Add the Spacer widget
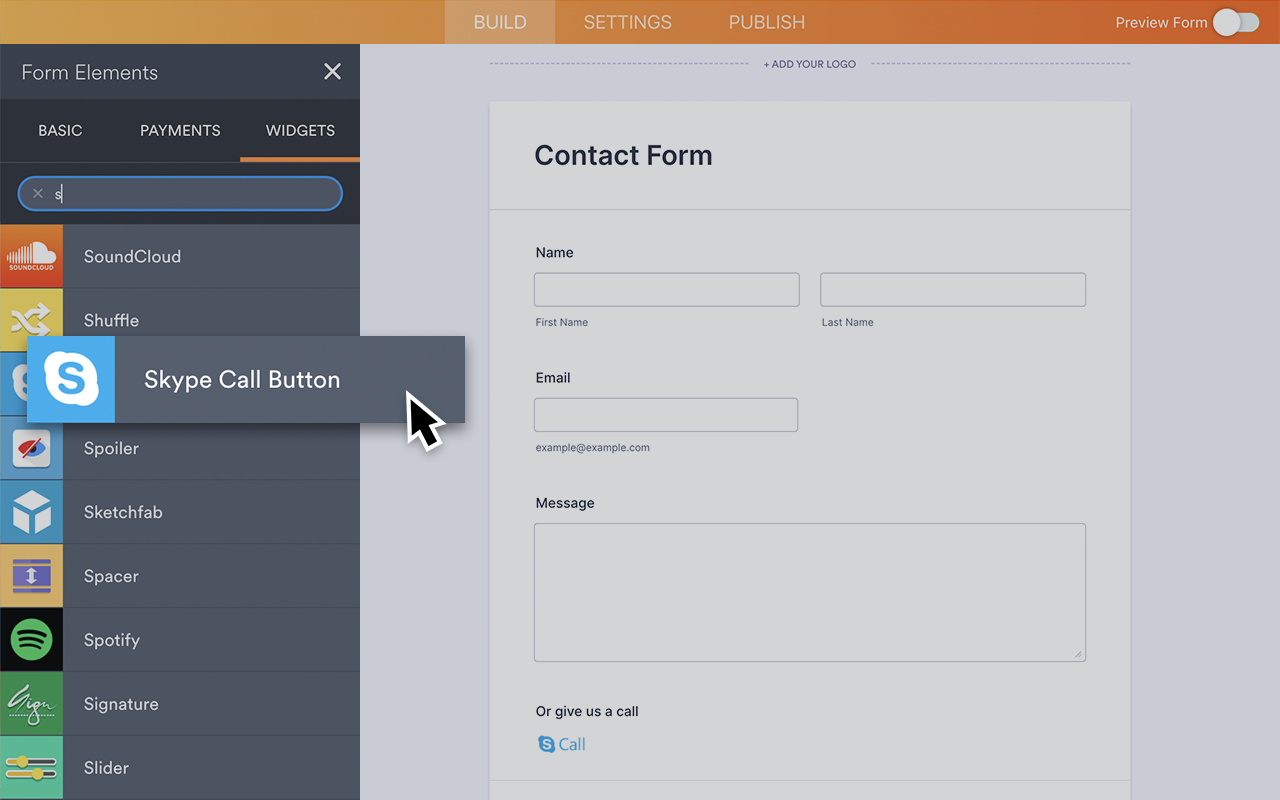 coord(180,576)
